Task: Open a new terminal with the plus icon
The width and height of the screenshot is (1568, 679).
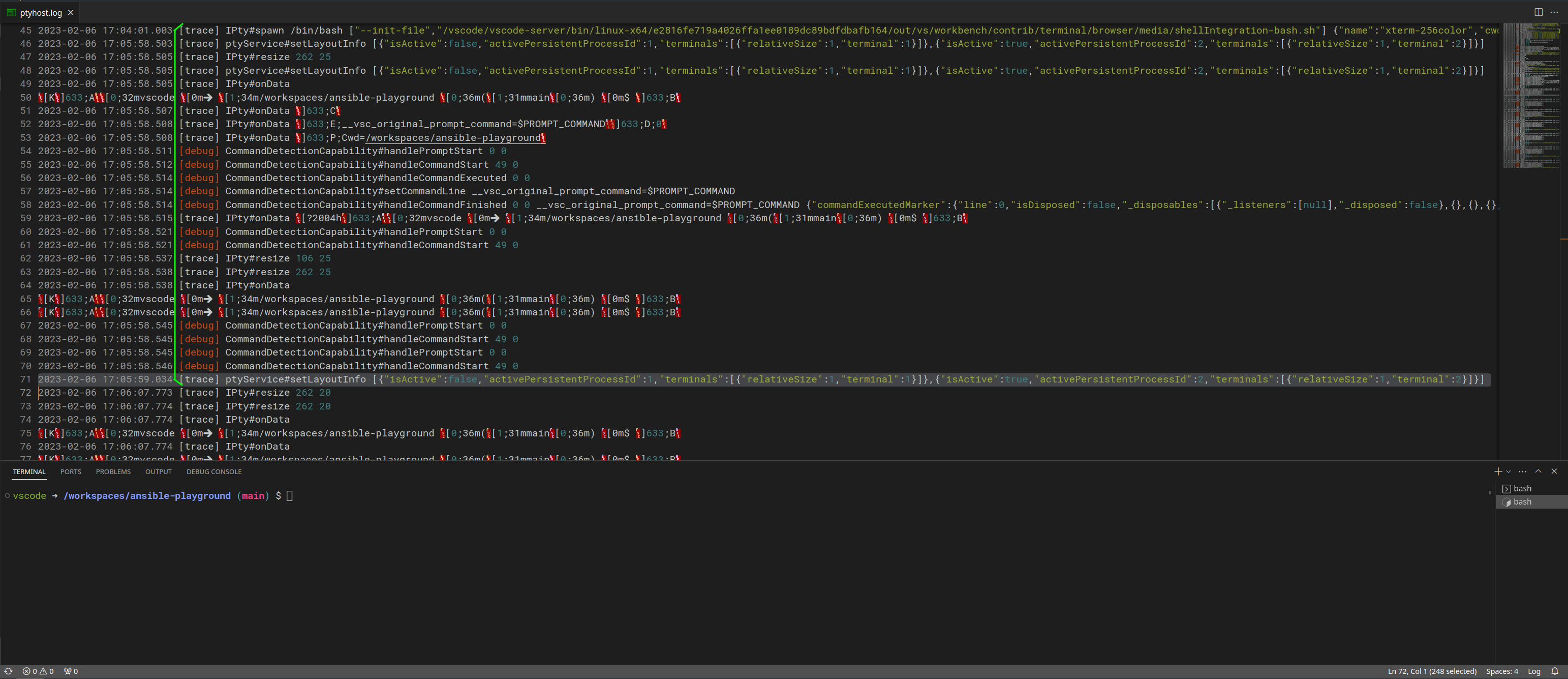Action: [1497, 471]
